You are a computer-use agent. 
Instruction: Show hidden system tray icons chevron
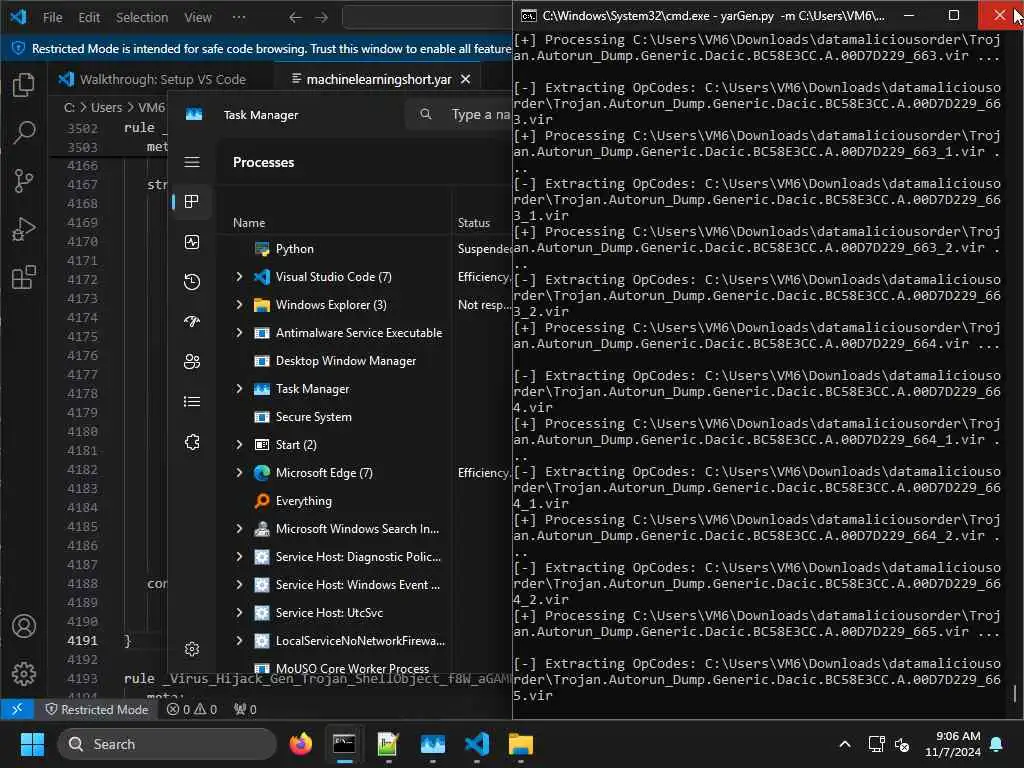[x=844, y=744]
